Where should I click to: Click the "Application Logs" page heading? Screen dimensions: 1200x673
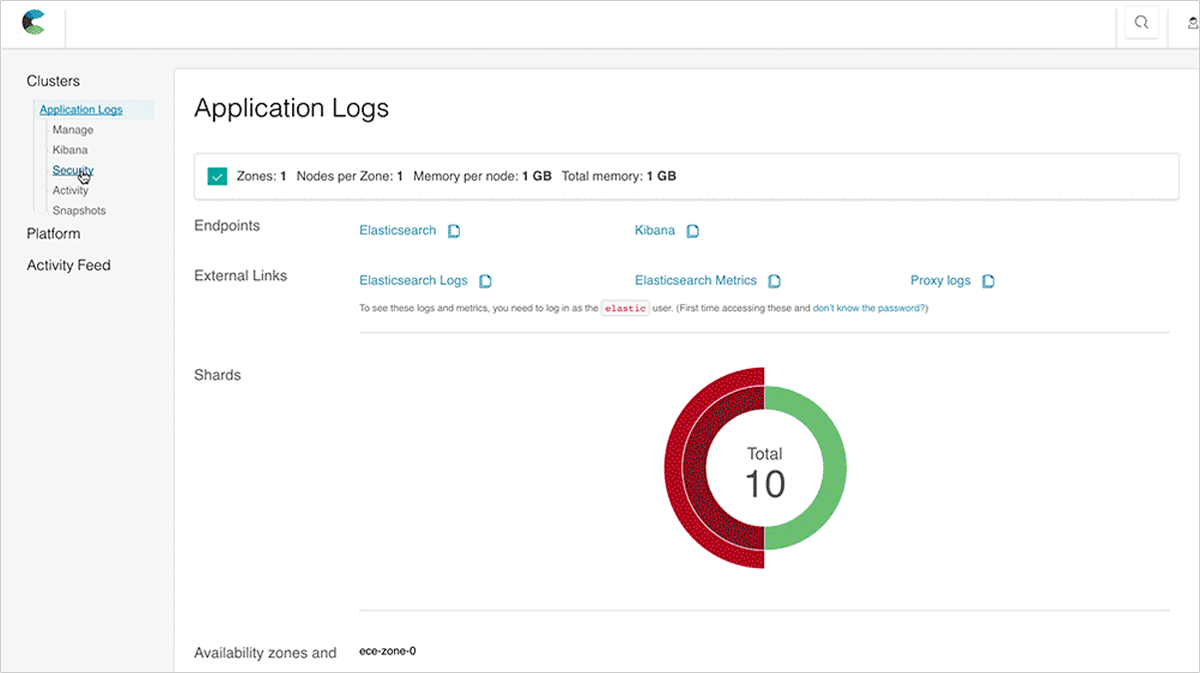291,108
